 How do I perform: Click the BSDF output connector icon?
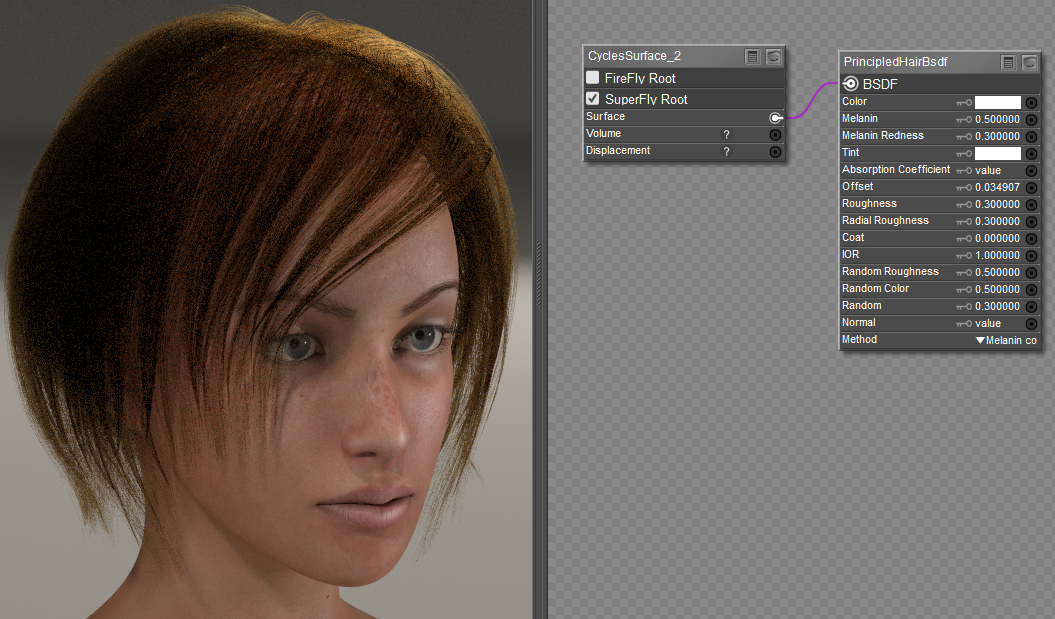coord(850,84)
